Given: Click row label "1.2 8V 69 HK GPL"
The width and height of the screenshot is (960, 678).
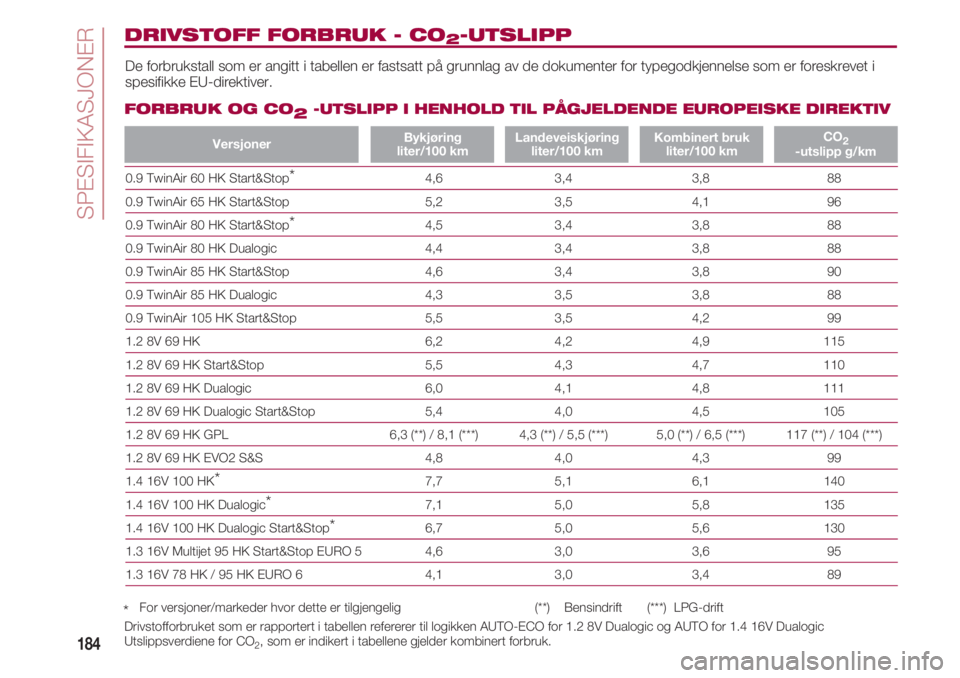Looking at the screenshot, I should (x=177, y=435).
